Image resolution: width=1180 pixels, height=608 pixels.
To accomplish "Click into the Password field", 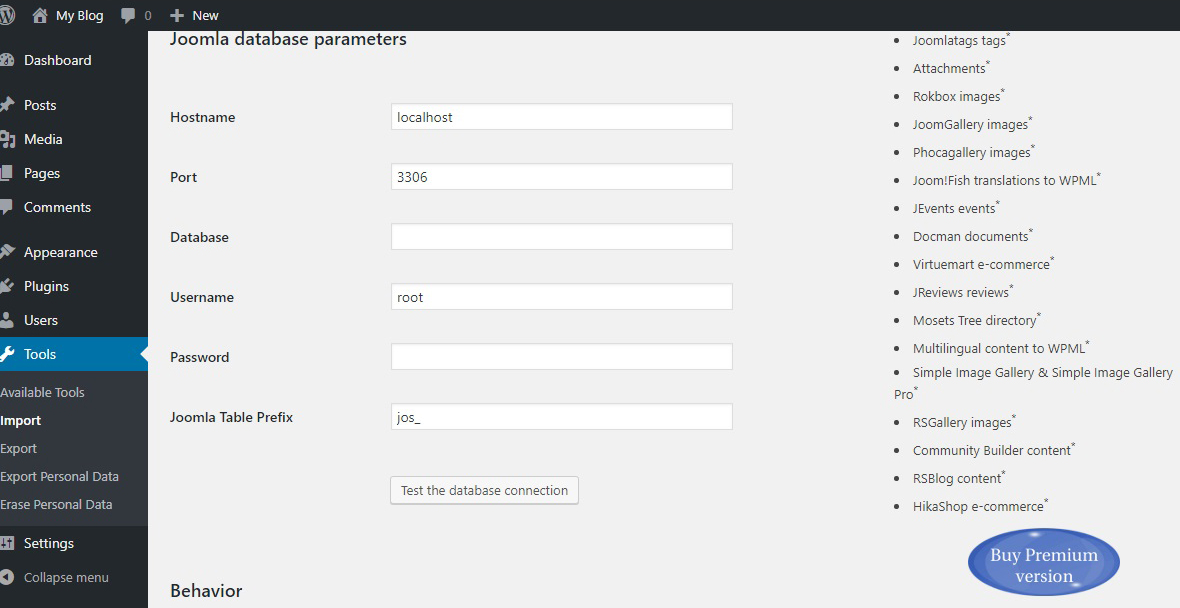I will (x=561, y=357).
